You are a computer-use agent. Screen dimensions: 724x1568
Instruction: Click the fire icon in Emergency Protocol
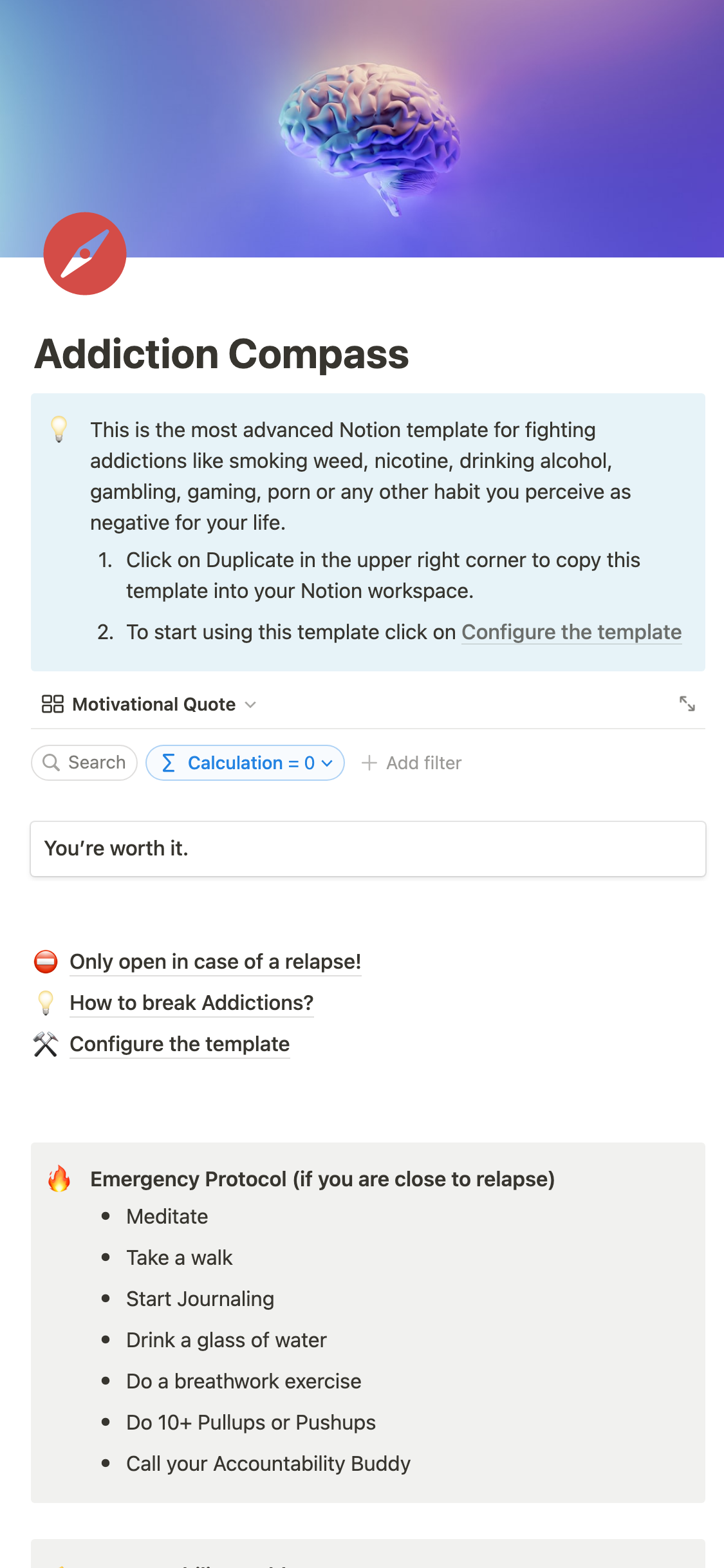pos(59,1179)
